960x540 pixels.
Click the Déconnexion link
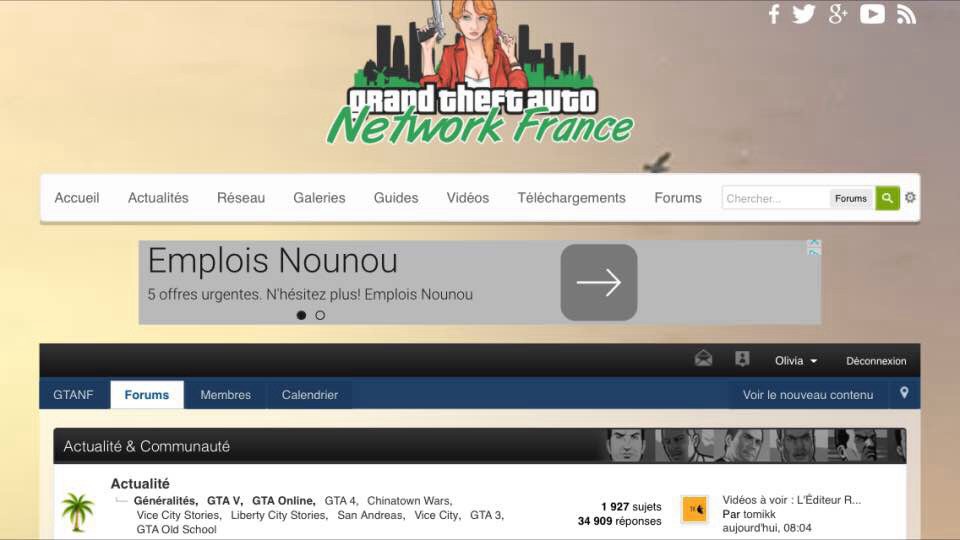876,361
